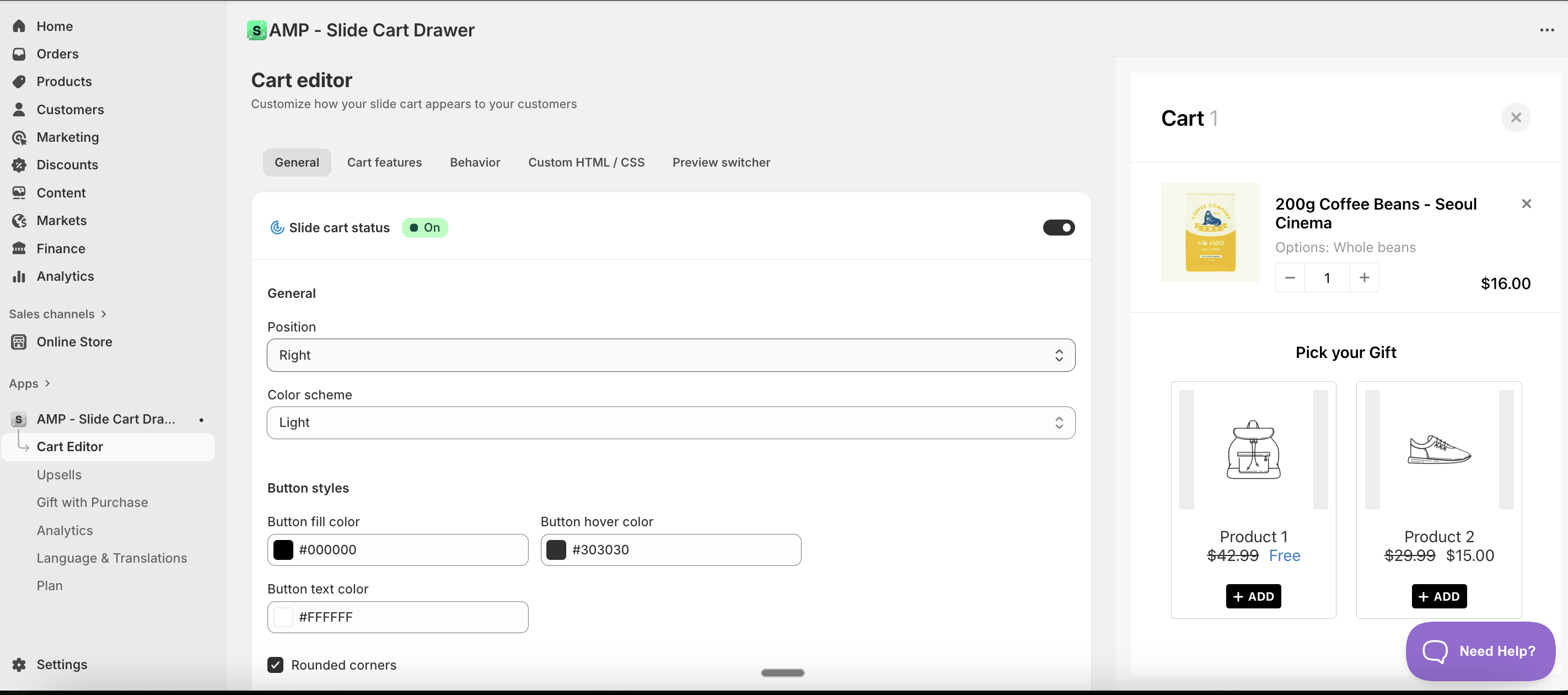The image size is (1568, 695).
Task: Click the Button fill color black swatch
Action: pos(283,549)
